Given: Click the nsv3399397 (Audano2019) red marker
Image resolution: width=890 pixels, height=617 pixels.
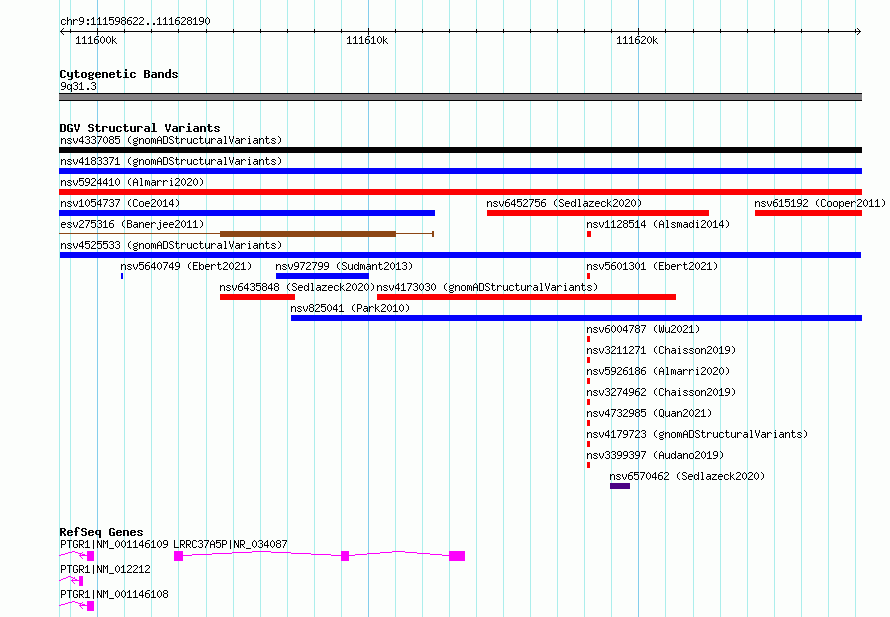Looking at the screenshot, I should pos(589,465).
